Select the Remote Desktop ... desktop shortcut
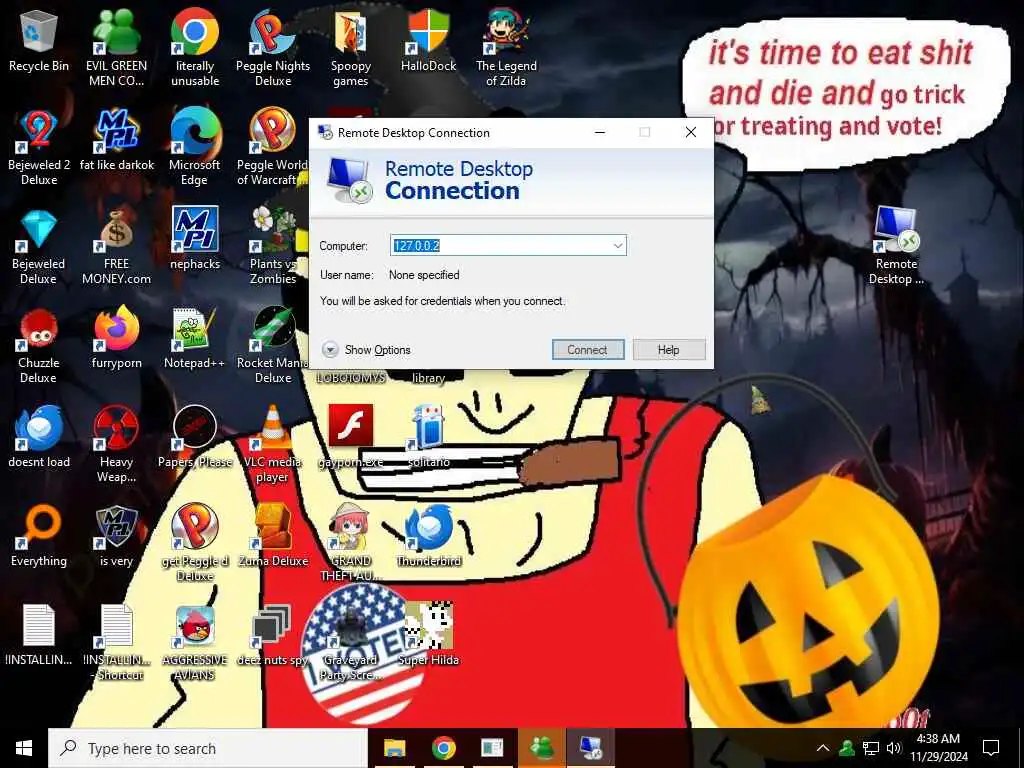The image size is (1024, 768). [x=896, y=246]
